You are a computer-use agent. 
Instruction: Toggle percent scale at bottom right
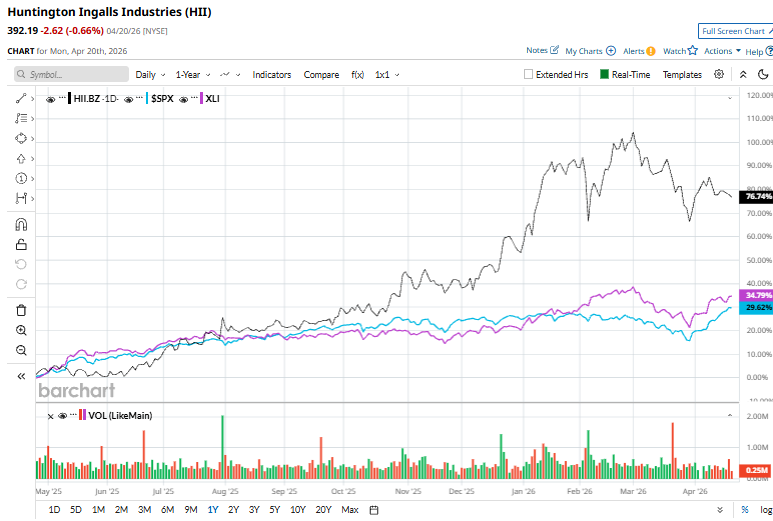pos(744,510)
